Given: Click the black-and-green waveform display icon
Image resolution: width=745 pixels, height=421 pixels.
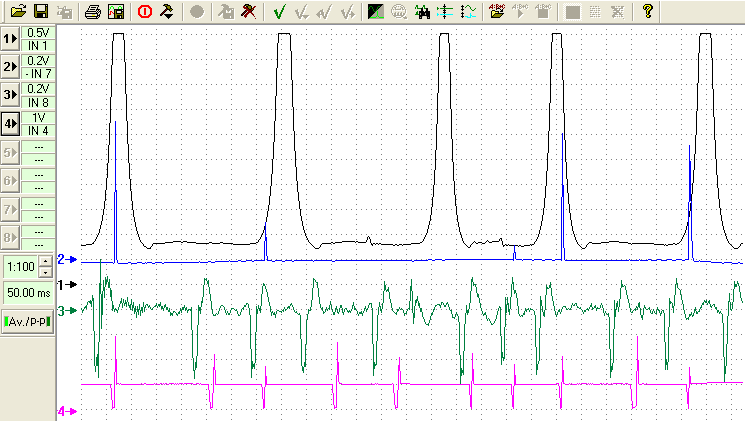Looking at the screenshot, I should [x=376, y=11].
